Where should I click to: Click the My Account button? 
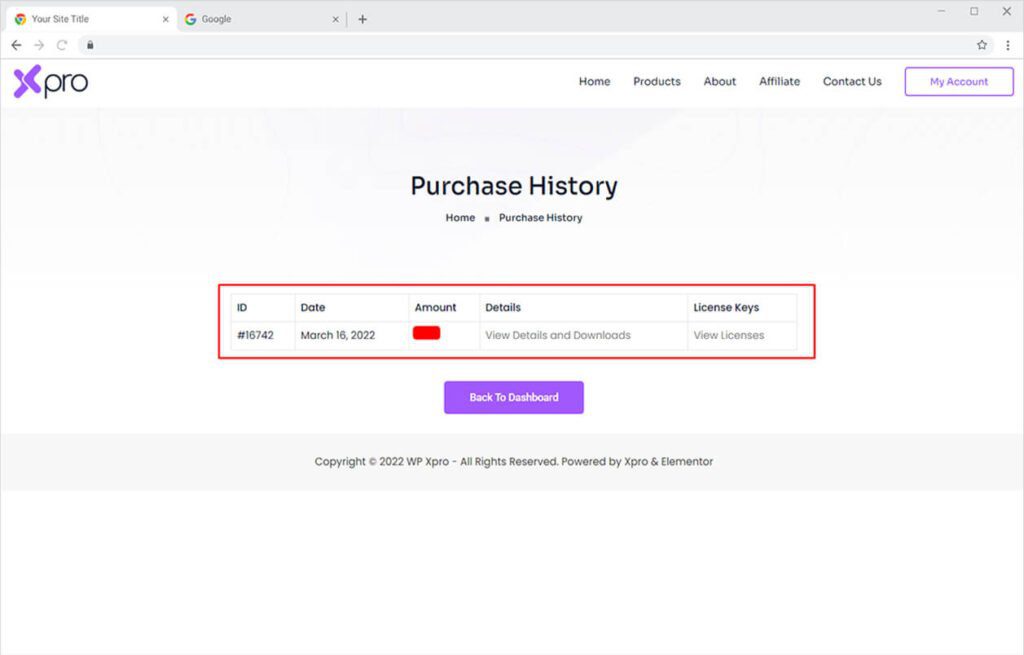tap(958, 82)
